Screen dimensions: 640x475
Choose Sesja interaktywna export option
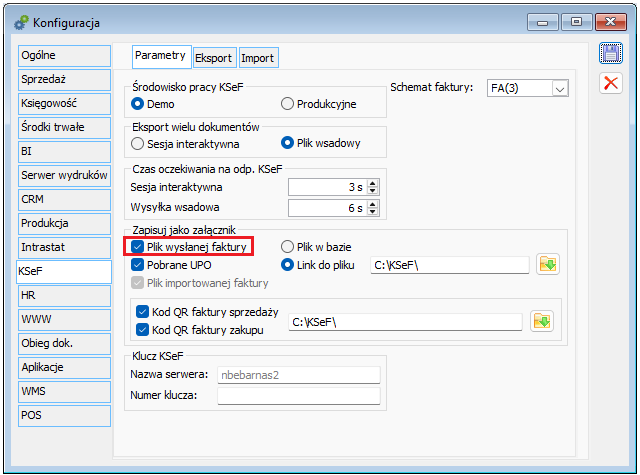tap(139, 143)
